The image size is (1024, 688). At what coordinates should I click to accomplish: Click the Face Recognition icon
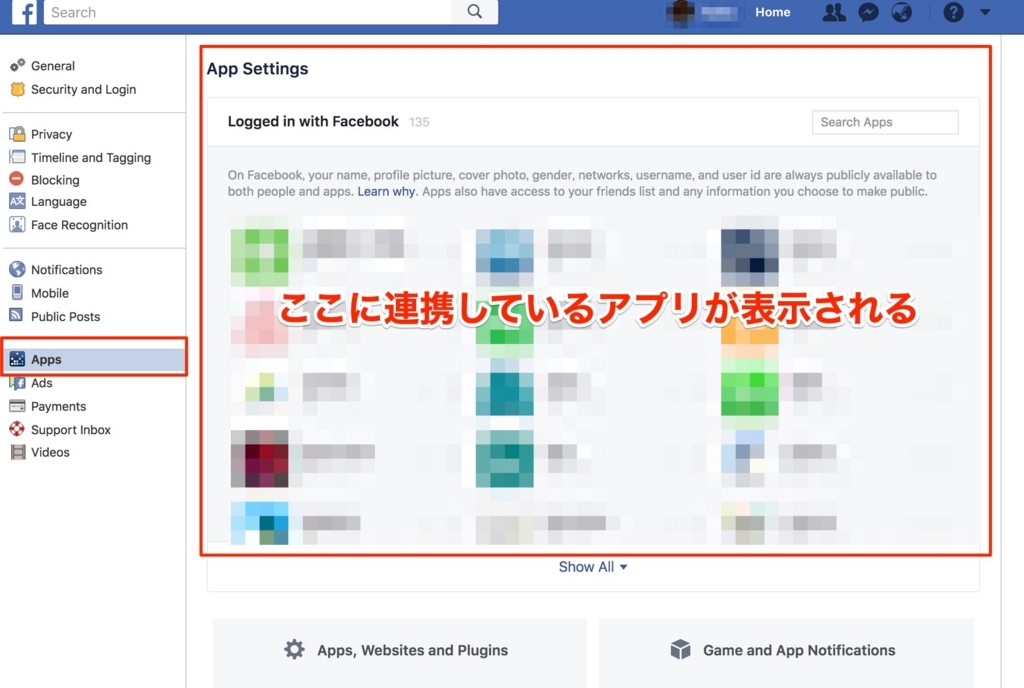18,225
